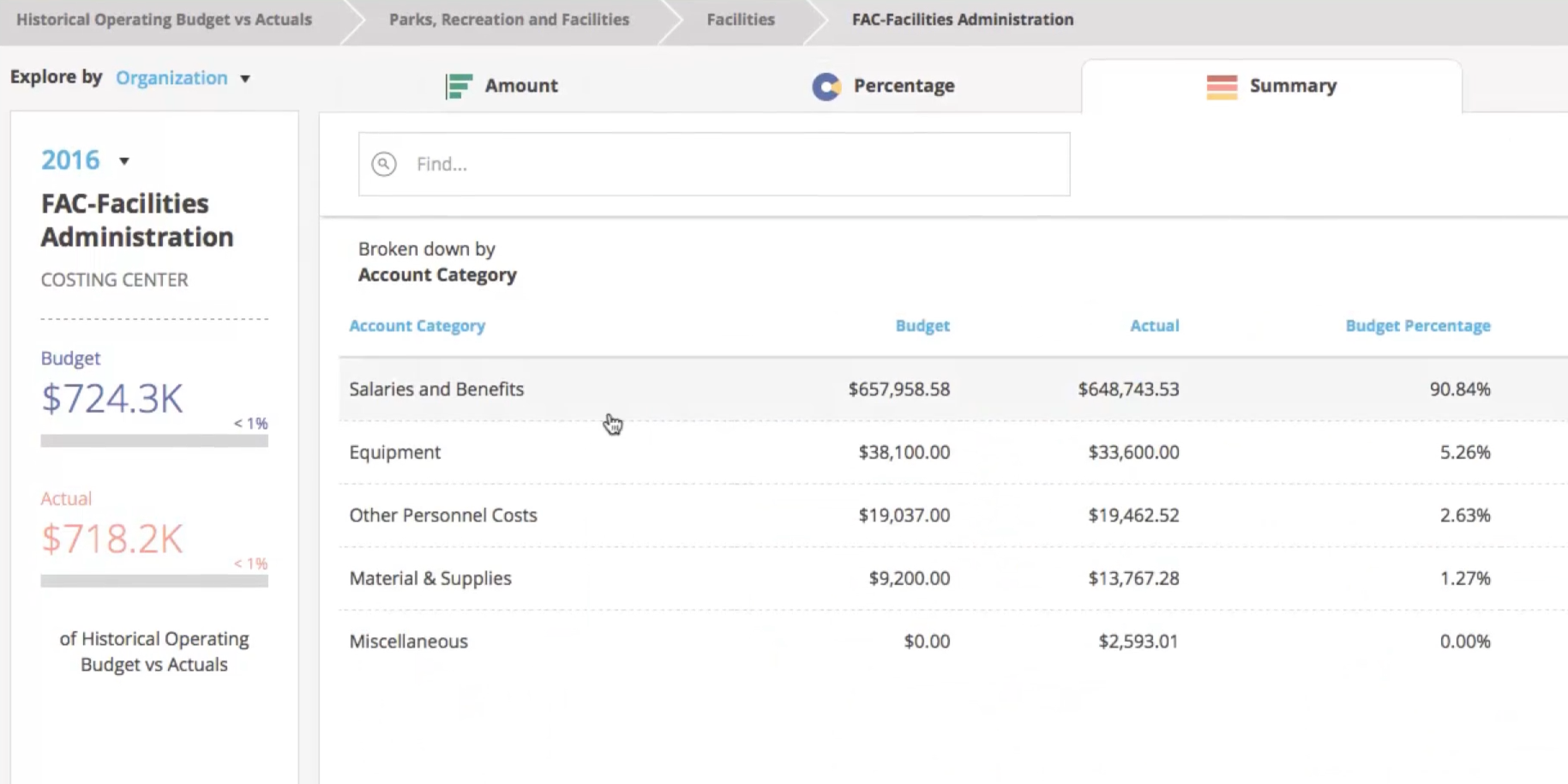The image size is (1568, 784).
Task: Go to Historical Operating Budget vs Actuals breadcrumb
Action: click(164, 20)
